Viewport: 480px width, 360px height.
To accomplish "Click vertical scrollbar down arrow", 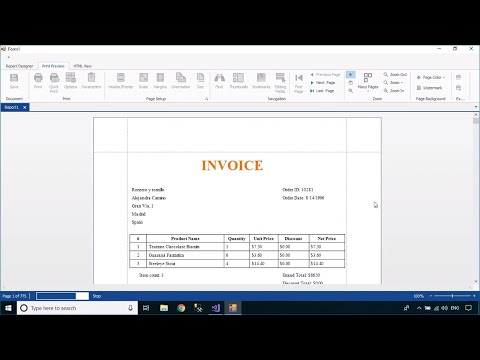I will [x=476, y=282].
